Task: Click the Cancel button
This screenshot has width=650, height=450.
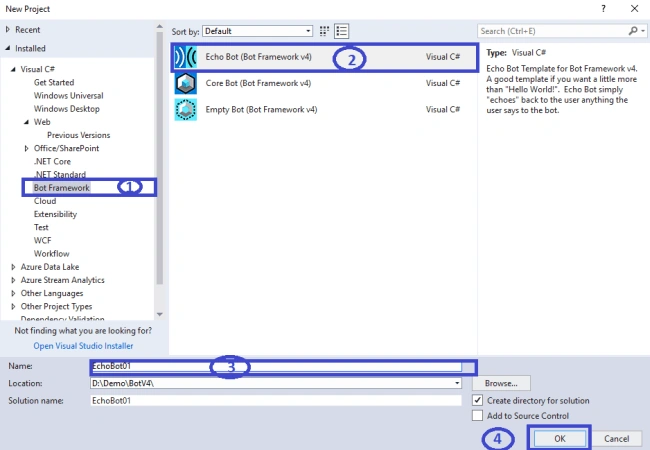Action: (616, 439)
